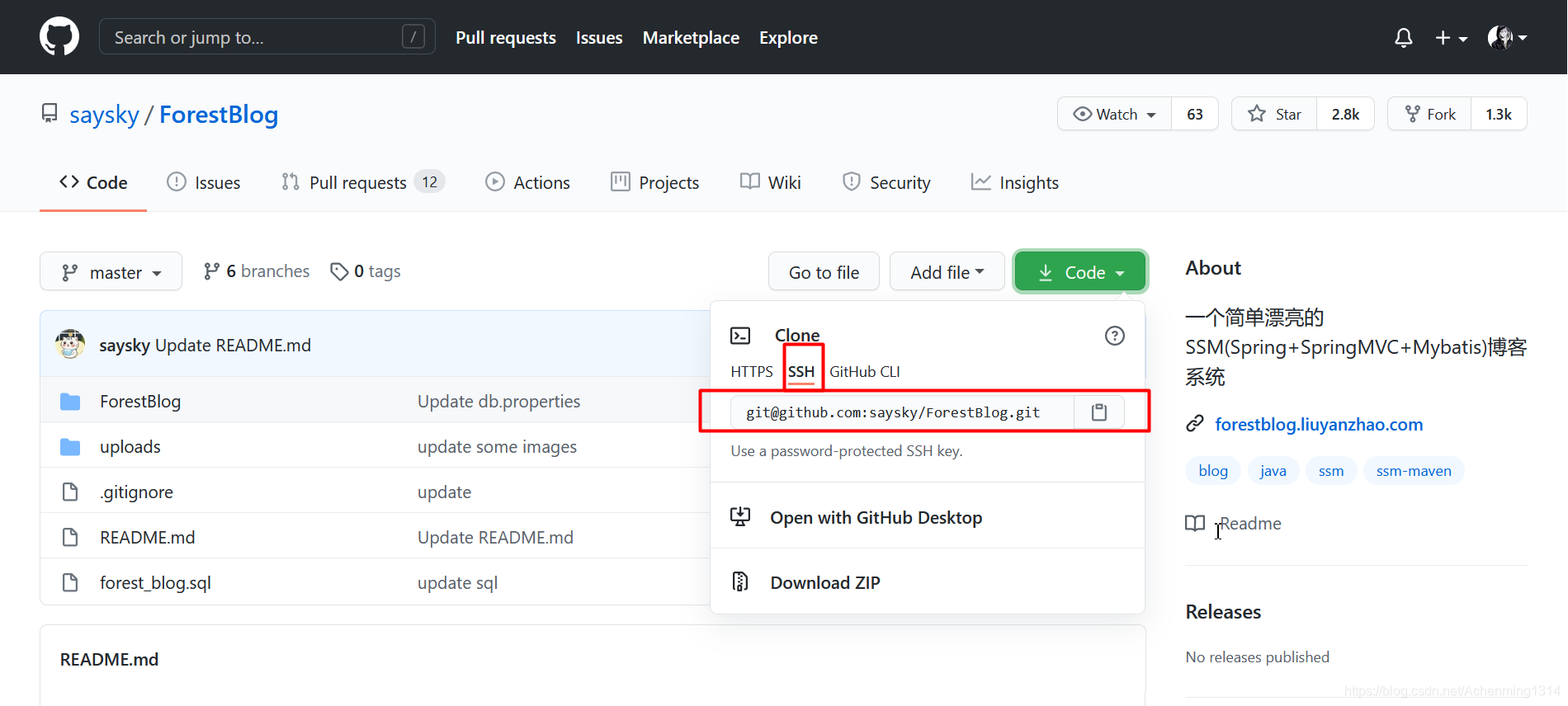Switch to the repository Issues tab
This screenshot has width=1568, height=706.
(x=204, y=182)
